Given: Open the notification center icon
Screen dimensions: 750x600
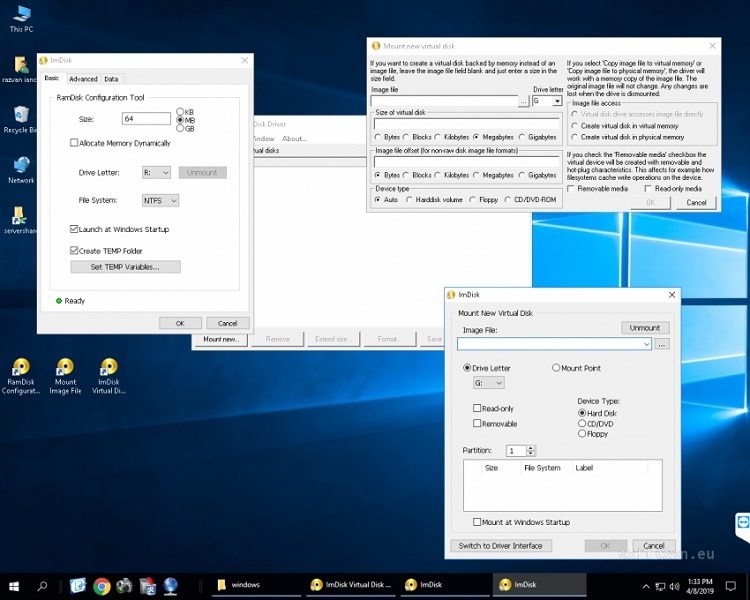Looking at the screenshot, I should (731, 586).
